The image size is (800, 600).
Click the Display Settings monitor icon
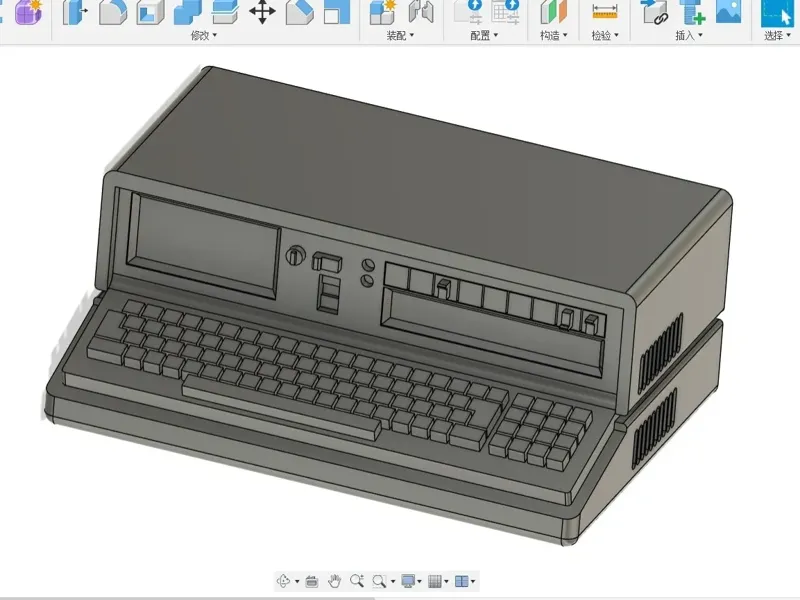(408, 581)
